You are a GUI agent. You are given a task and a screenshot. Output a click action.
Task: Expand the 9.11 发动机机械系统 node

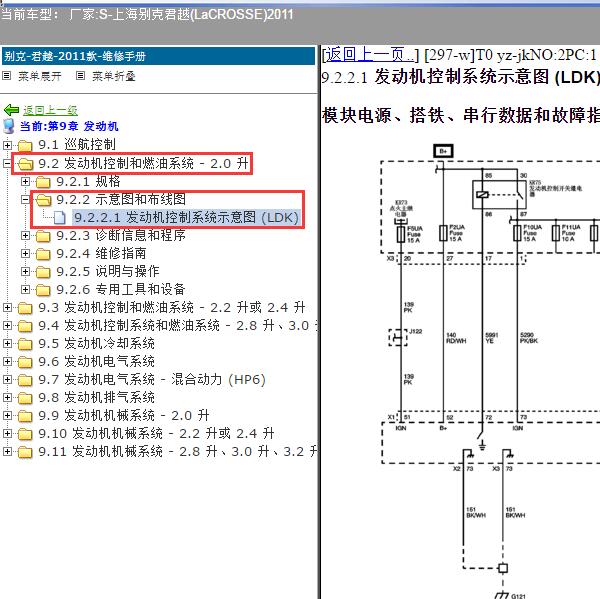(7, 451)
